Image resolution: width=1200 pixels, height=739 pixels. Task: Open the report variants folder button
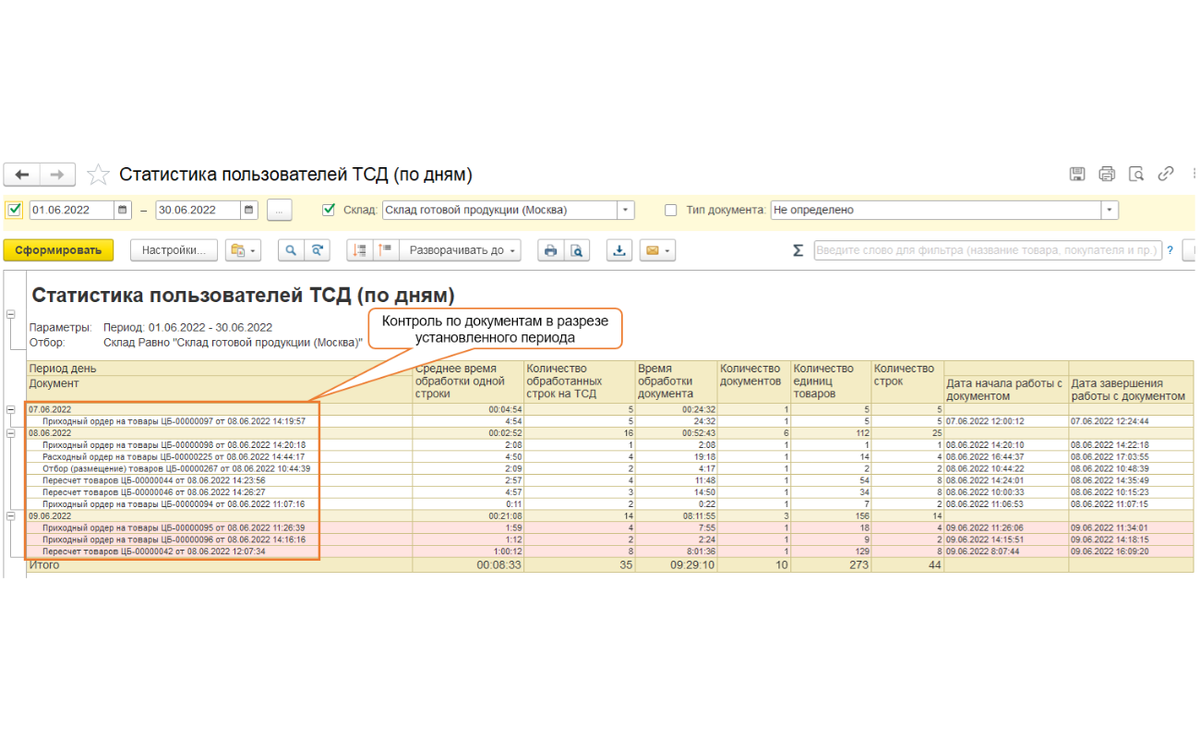tap(243, 250)
